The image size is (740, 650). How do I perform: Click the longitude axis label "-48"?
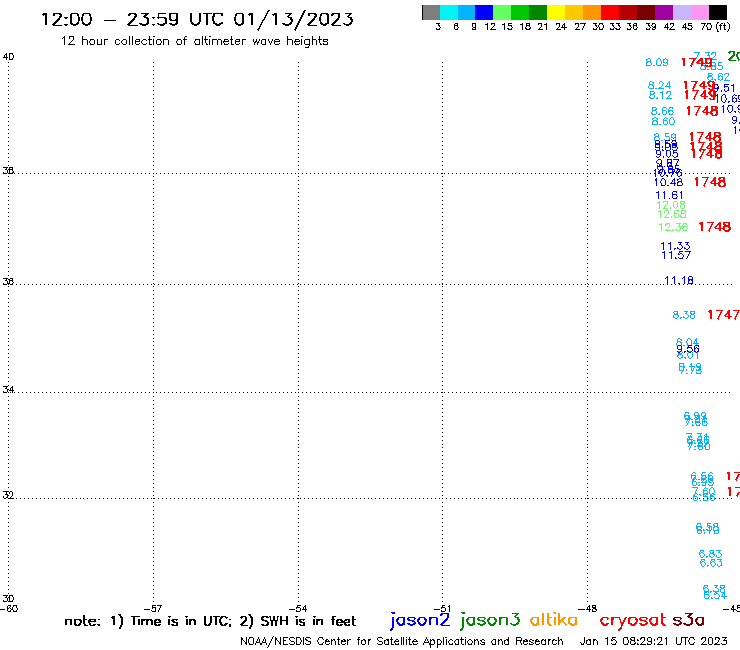point(587,609)
